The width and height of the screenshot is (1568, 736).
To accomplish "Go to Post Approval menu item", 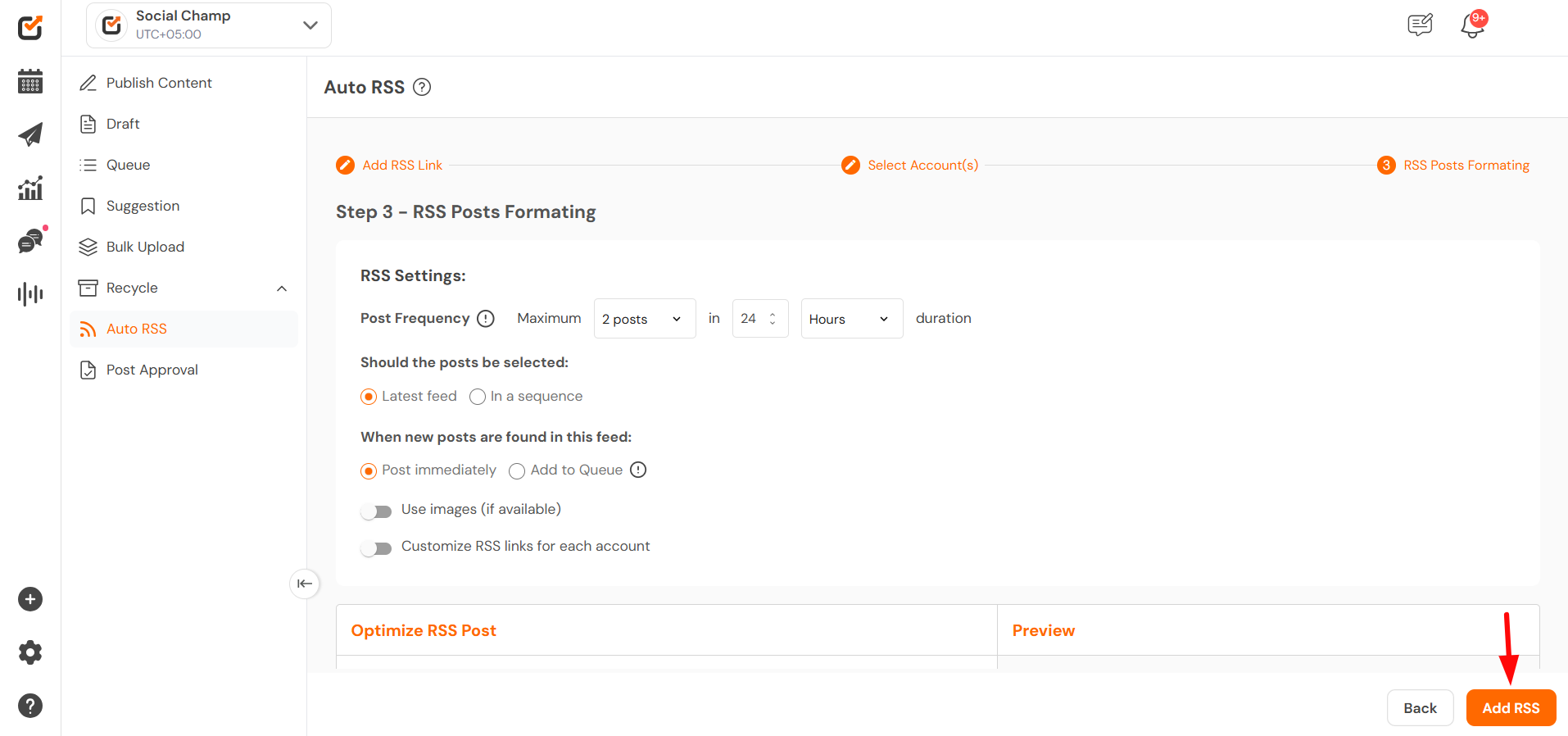I will pos(152,370).
